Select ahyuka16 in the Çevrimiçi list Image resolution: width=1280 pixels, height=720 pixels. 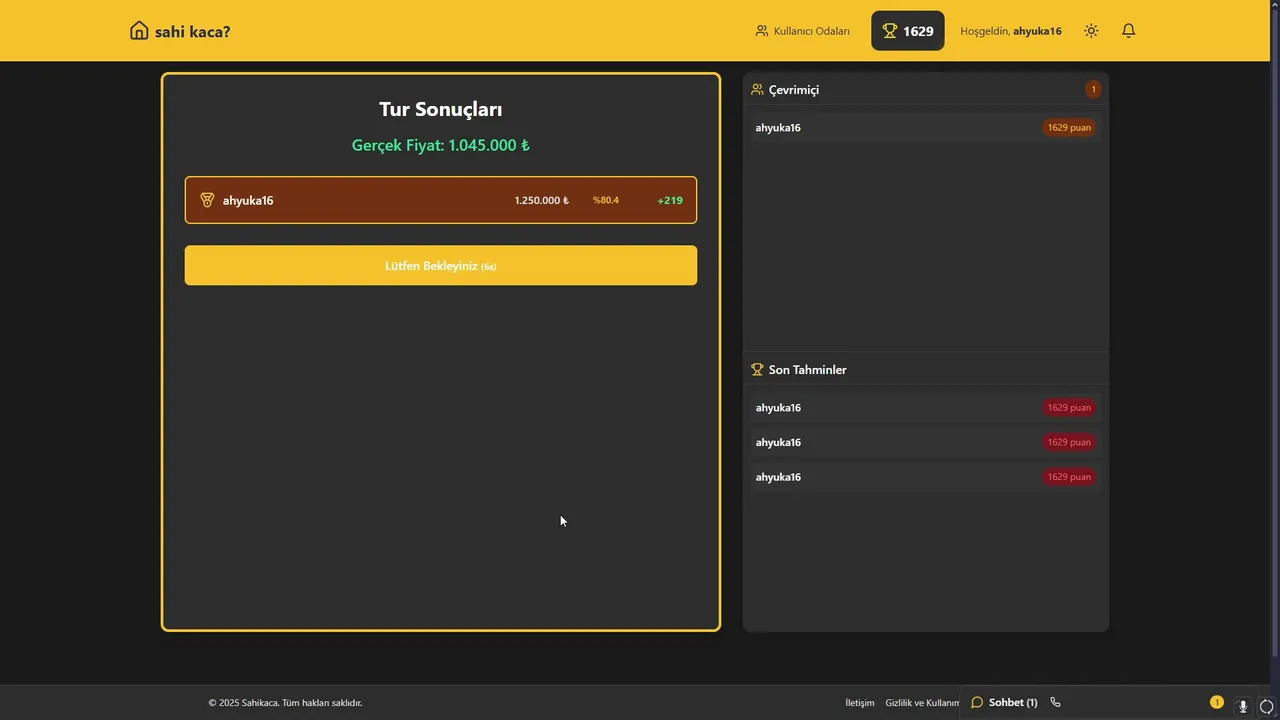(925, 127)
